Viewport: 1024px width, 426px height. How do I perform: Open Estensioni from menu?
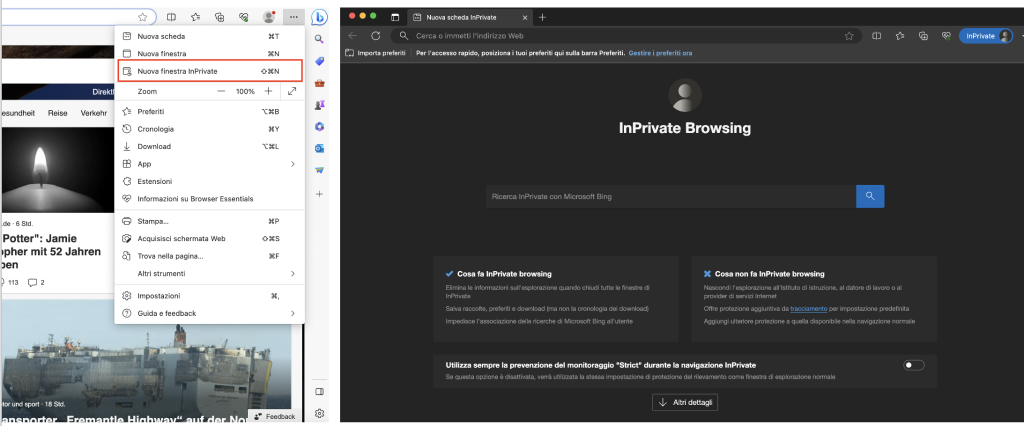click(x=209, y=181)
